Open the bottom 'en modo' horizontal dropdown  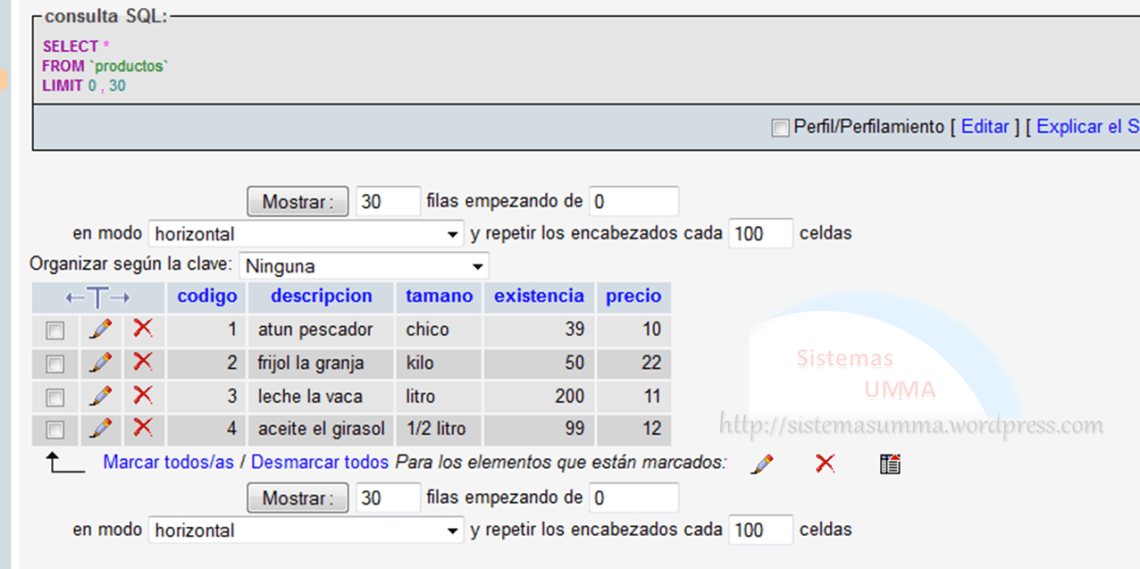(306, 531)
